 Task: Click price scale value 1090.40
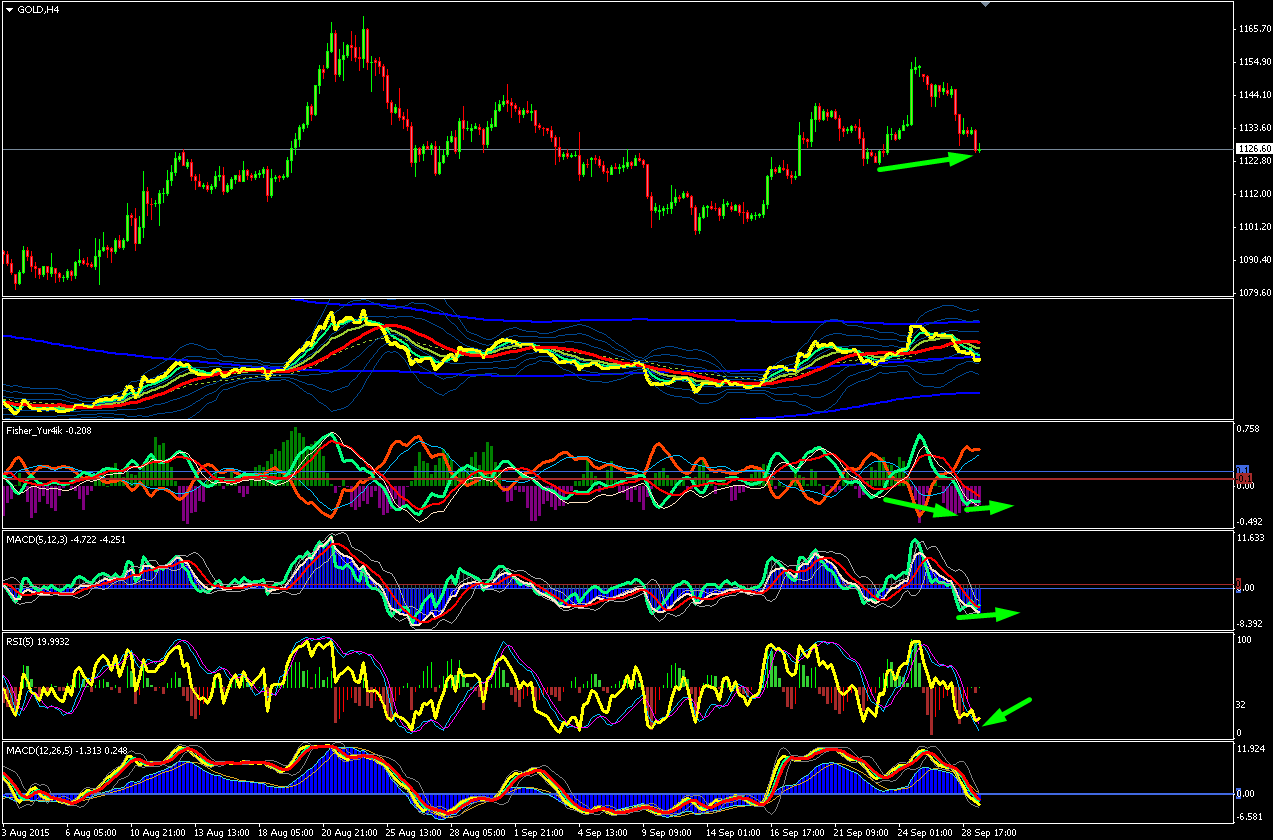coord(1253,260)
